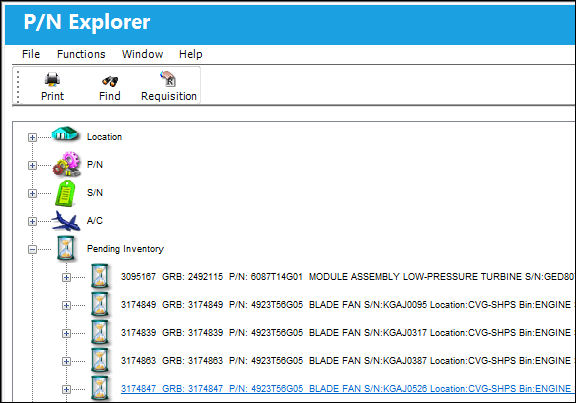Select the S/N green tag icon

pos(65,193)
